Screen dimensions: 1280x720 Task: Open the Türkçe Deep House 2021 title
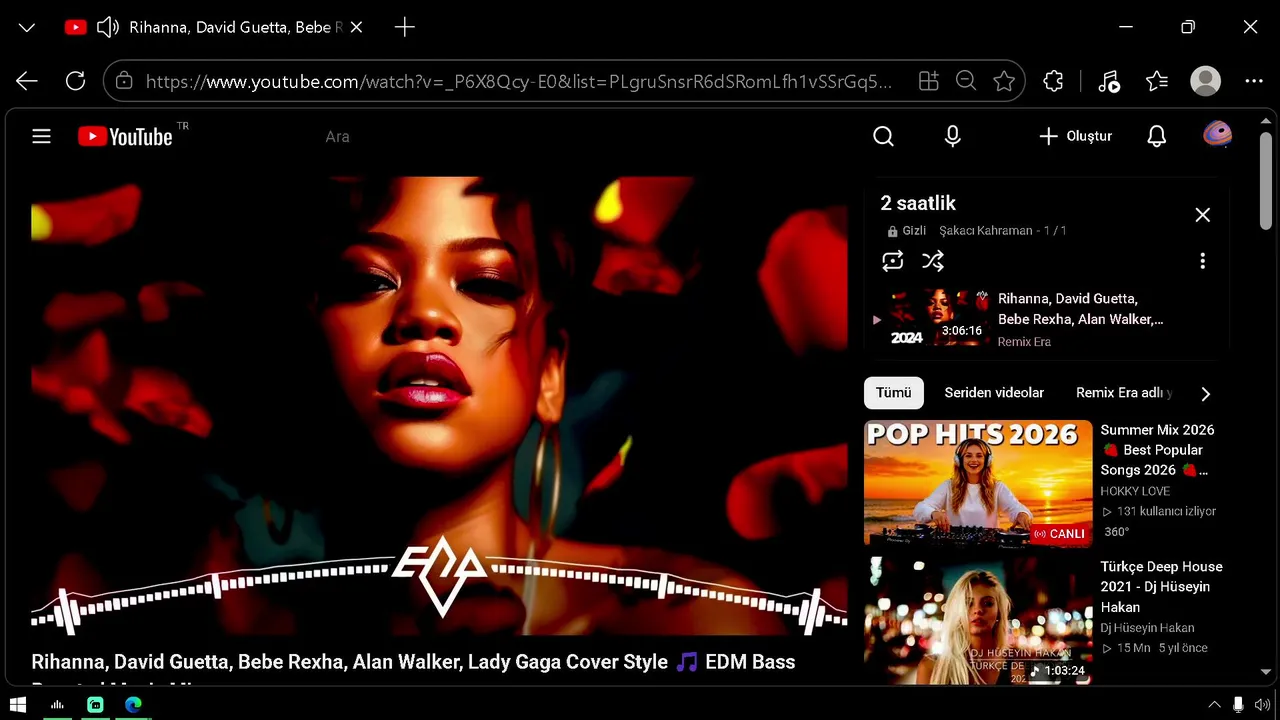pos(1161,587)
